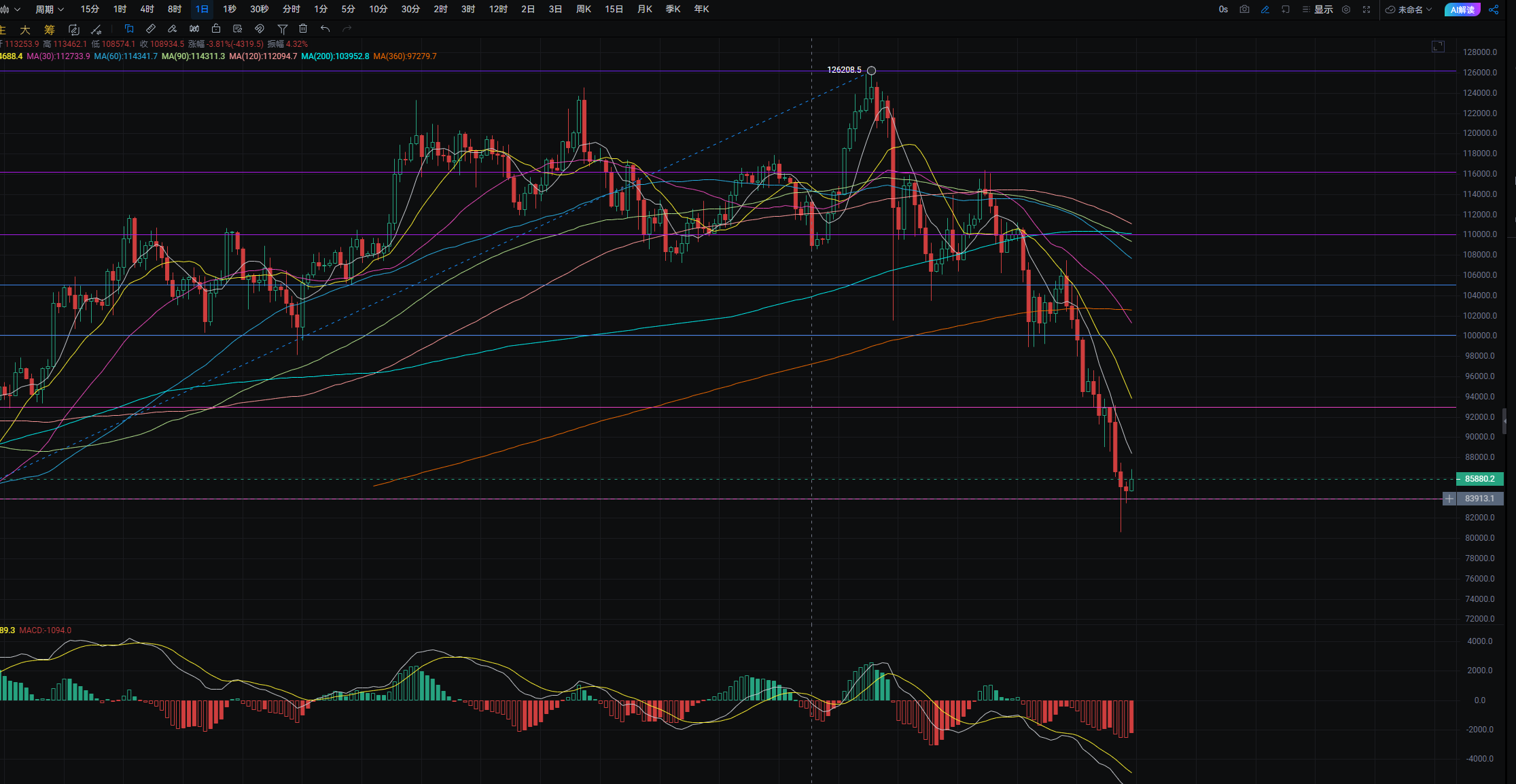Toggle the lock drawings icon
Viewport: 1516px width, 784px height.
coord(216,29)
